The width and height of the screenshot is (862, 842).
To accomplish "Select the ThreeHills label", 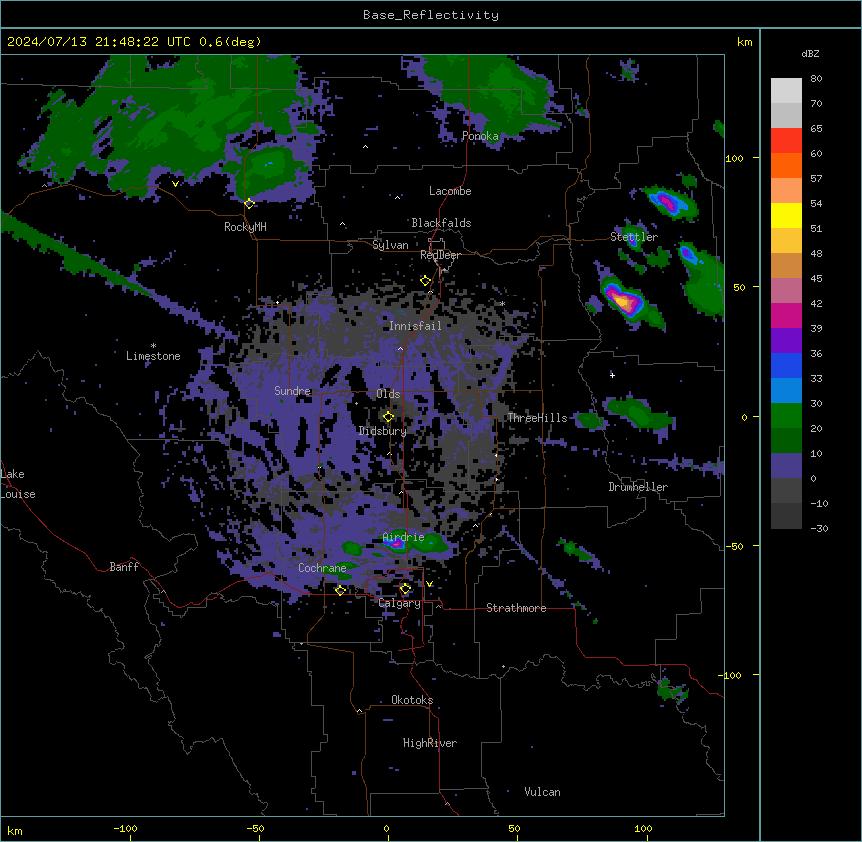I will pos(537,418).
